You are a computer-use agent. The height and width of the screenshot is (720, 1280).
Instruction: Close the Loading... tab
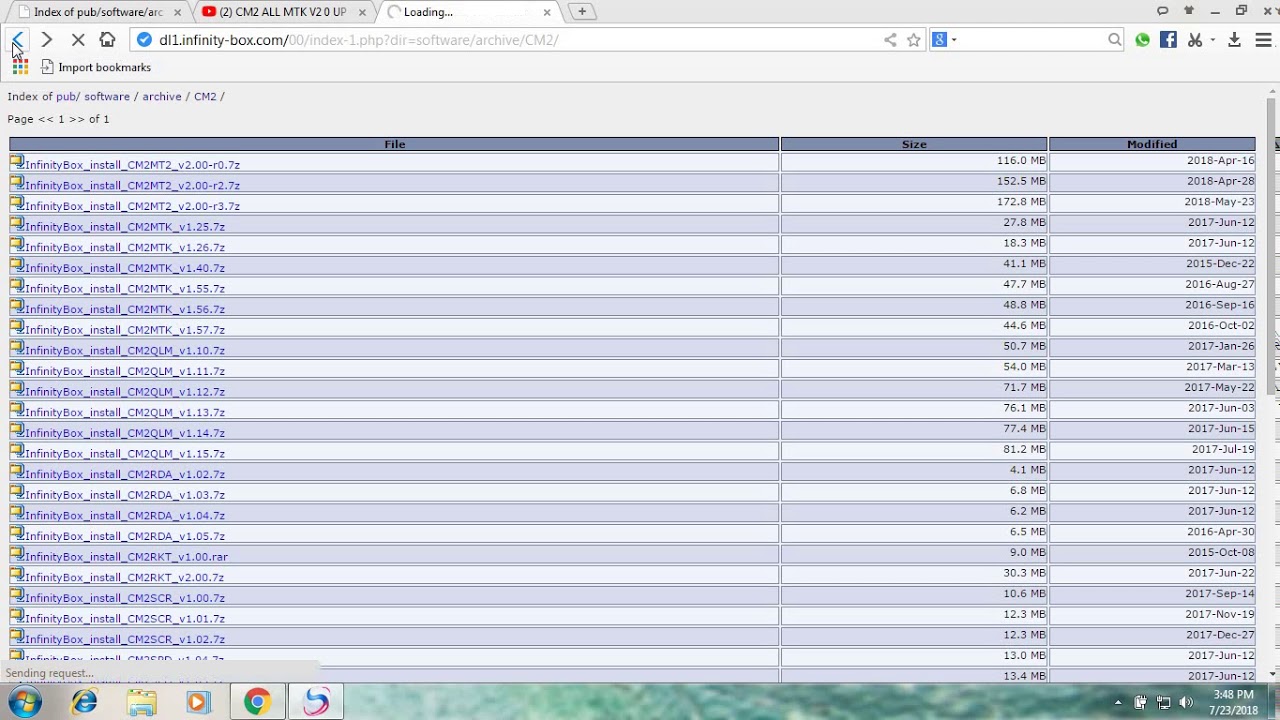pos(547,12)
